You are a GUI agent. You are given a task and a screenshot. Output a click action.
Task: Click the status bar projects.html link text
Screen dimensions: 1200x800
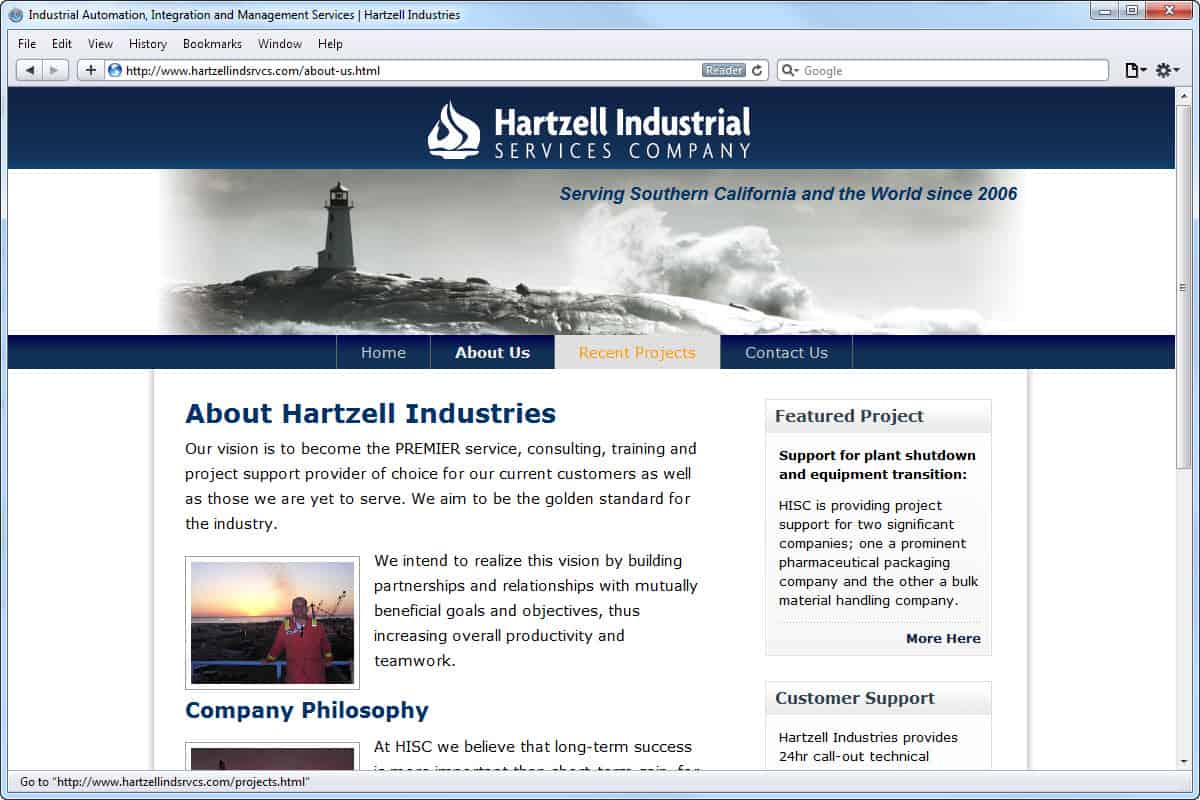coord(165,781)
